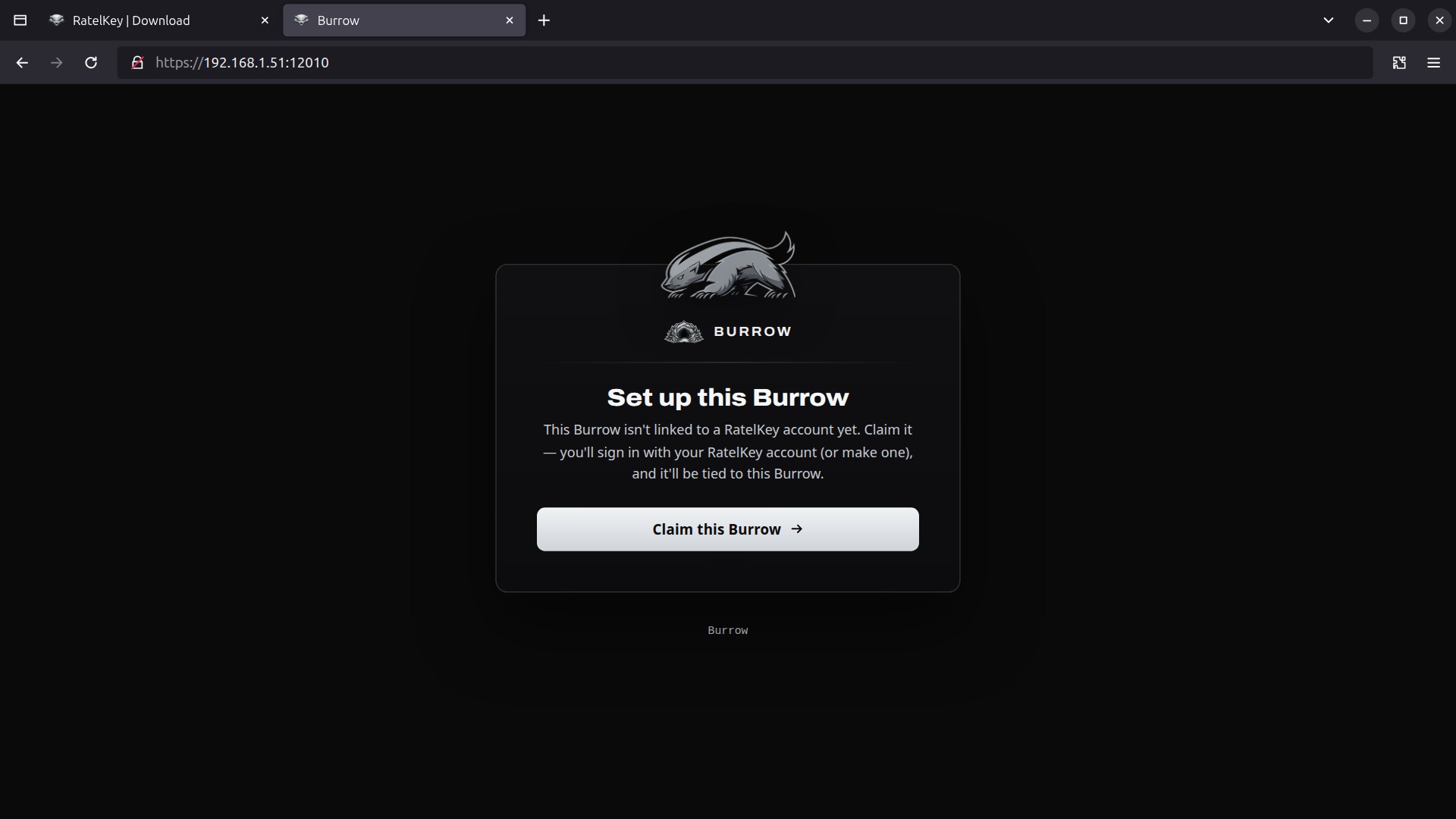Click the Set up this Burrow heading
The width and height of the screenshot is (1456, 819).
point(728,397)
